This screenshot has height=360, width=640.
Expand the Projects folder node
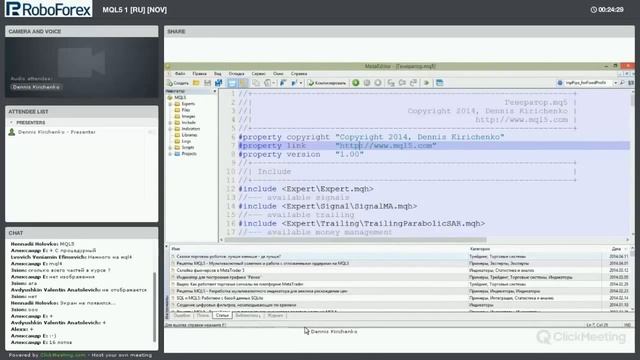click(x=170, y=154)
